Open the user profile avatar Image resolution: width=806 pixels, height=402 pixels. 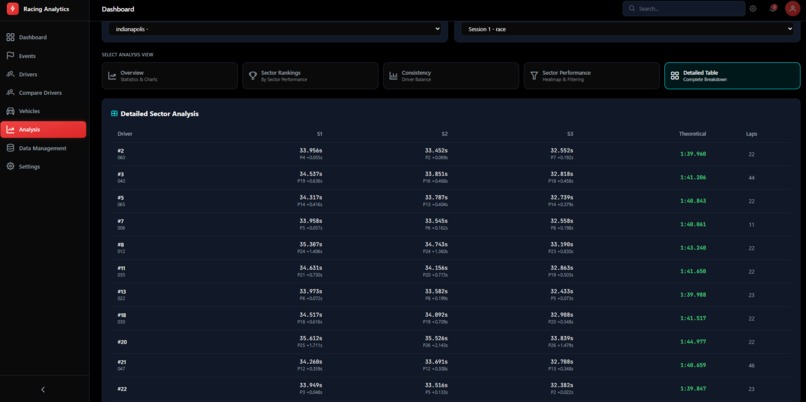point(792,9)
